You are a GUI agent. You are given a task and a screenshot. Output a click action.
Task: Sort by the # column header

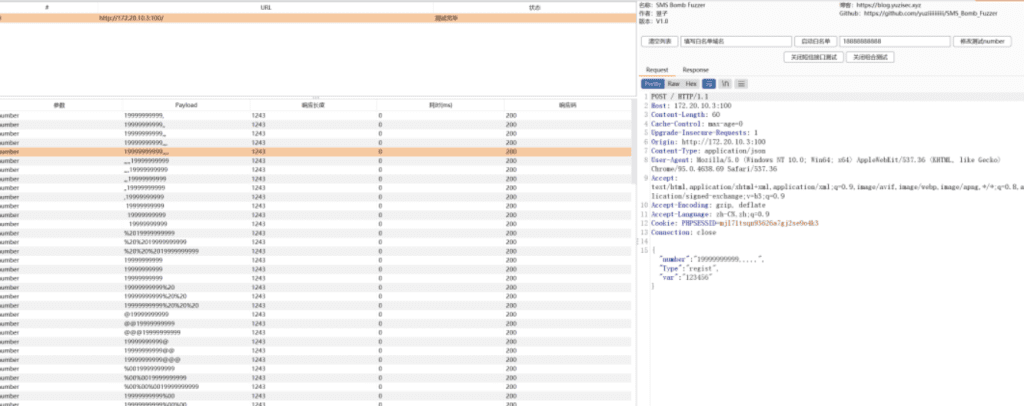(47, 7)
